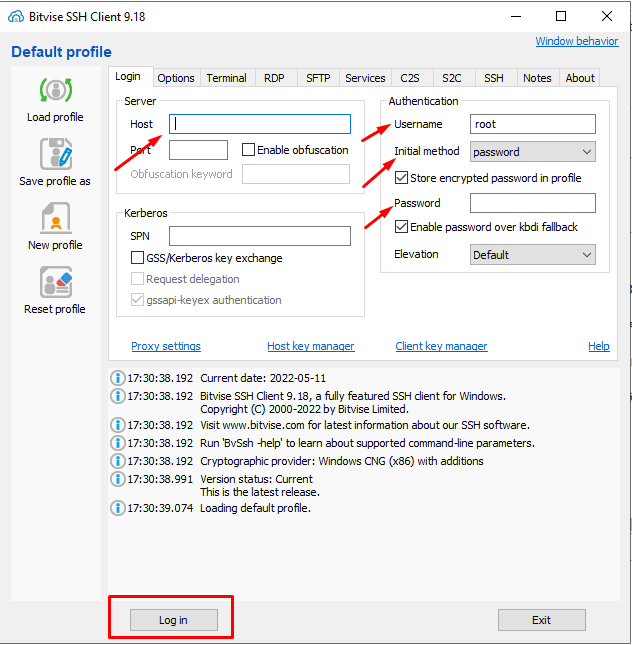Click info icon next to Version status entry
Screen dimensions: 632x645
[x=118, y=479]
